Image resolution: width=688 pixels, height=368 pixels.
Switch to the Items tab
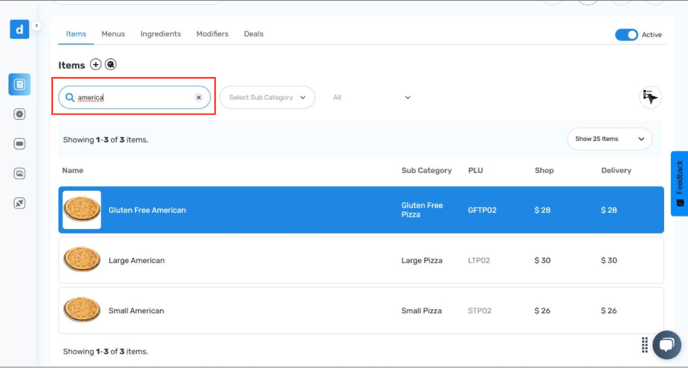[76, 34]
